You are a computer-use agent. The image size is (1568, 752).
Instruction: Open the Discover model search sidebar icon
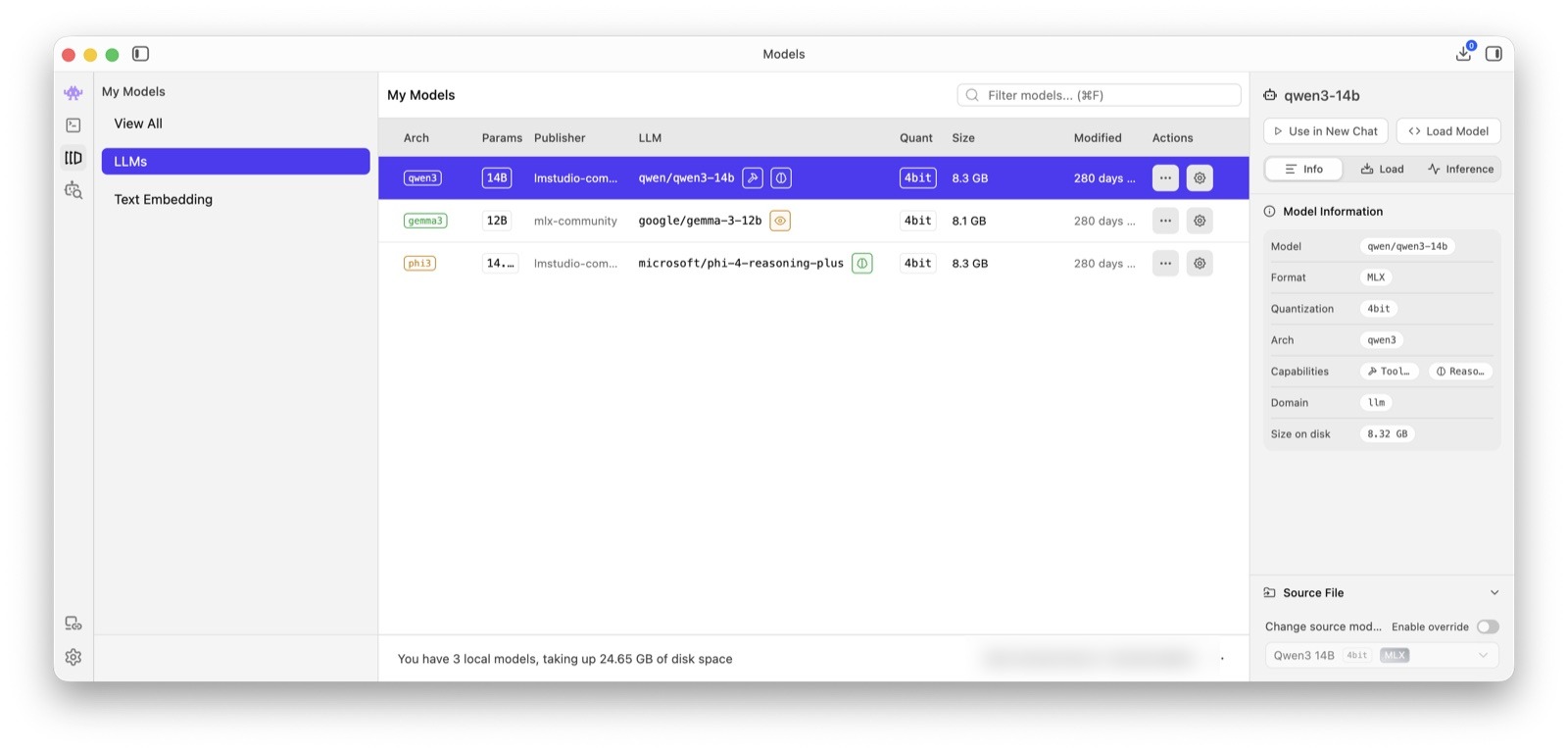click(x=73, y=190)
